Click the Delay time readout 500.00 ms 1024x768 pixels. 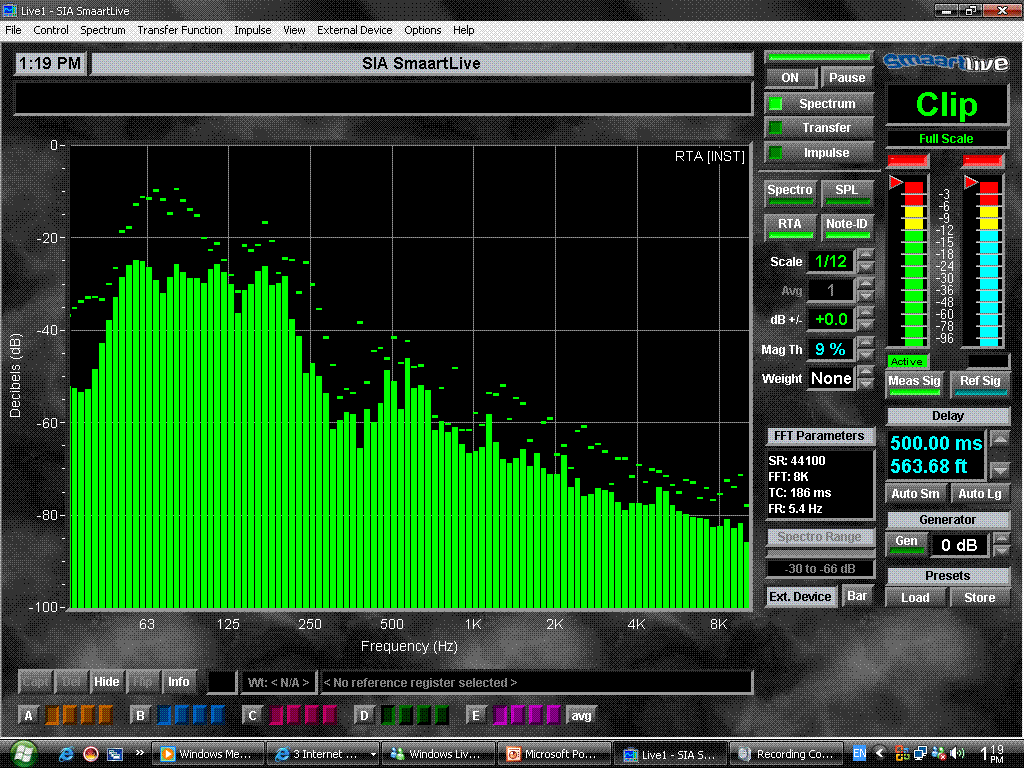click(936, 443)
